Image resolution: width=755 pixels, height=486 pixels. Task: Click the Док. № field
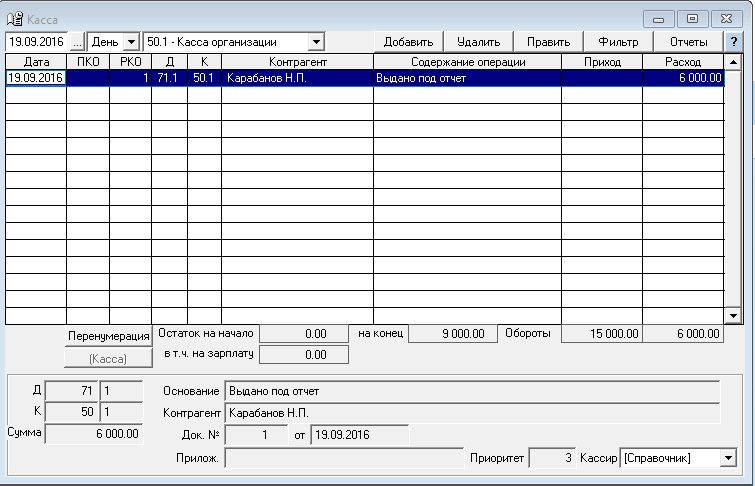[257, 435]
